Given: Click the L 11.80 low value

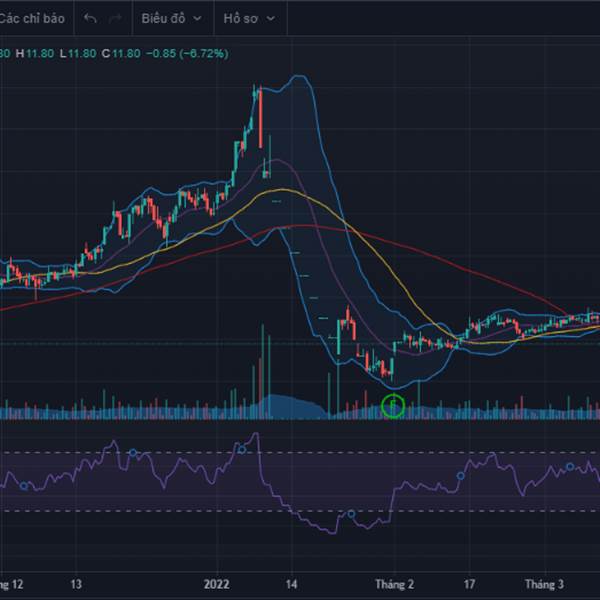Looking at the screenshot, I should (x=78, y=53).
